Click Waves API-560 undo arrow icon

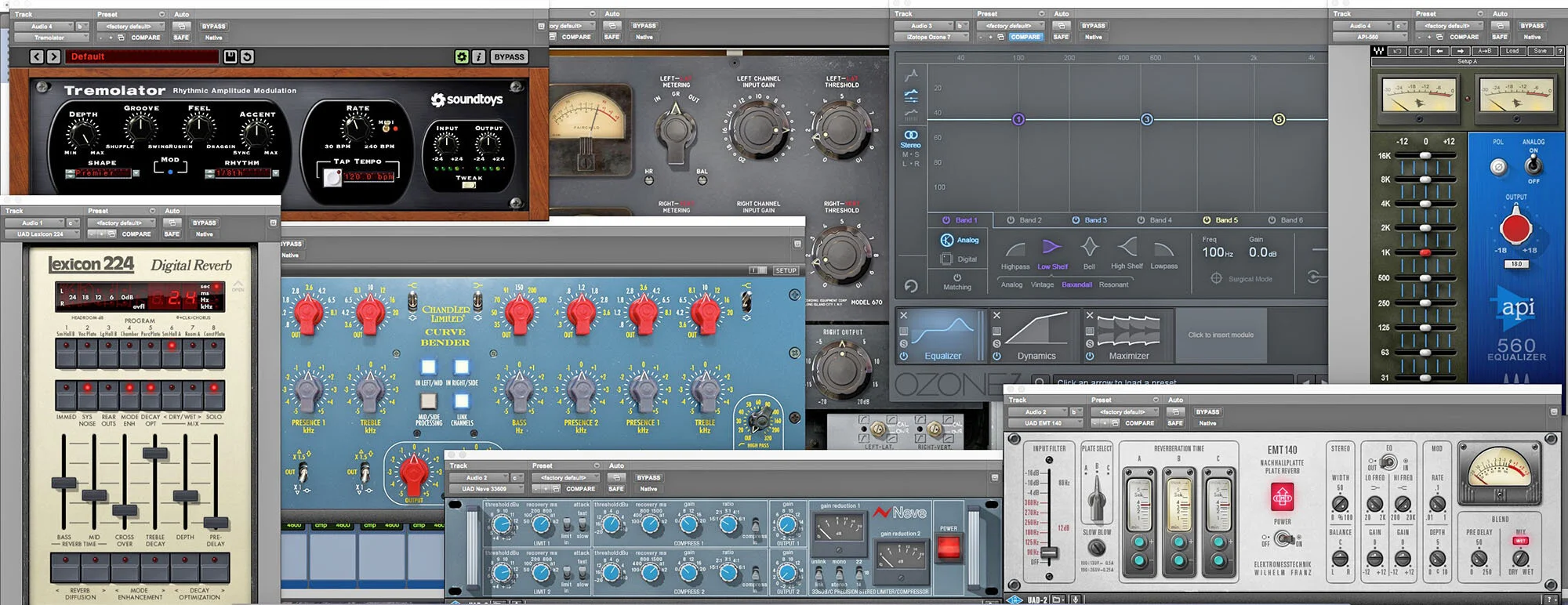click(1397, 51)
